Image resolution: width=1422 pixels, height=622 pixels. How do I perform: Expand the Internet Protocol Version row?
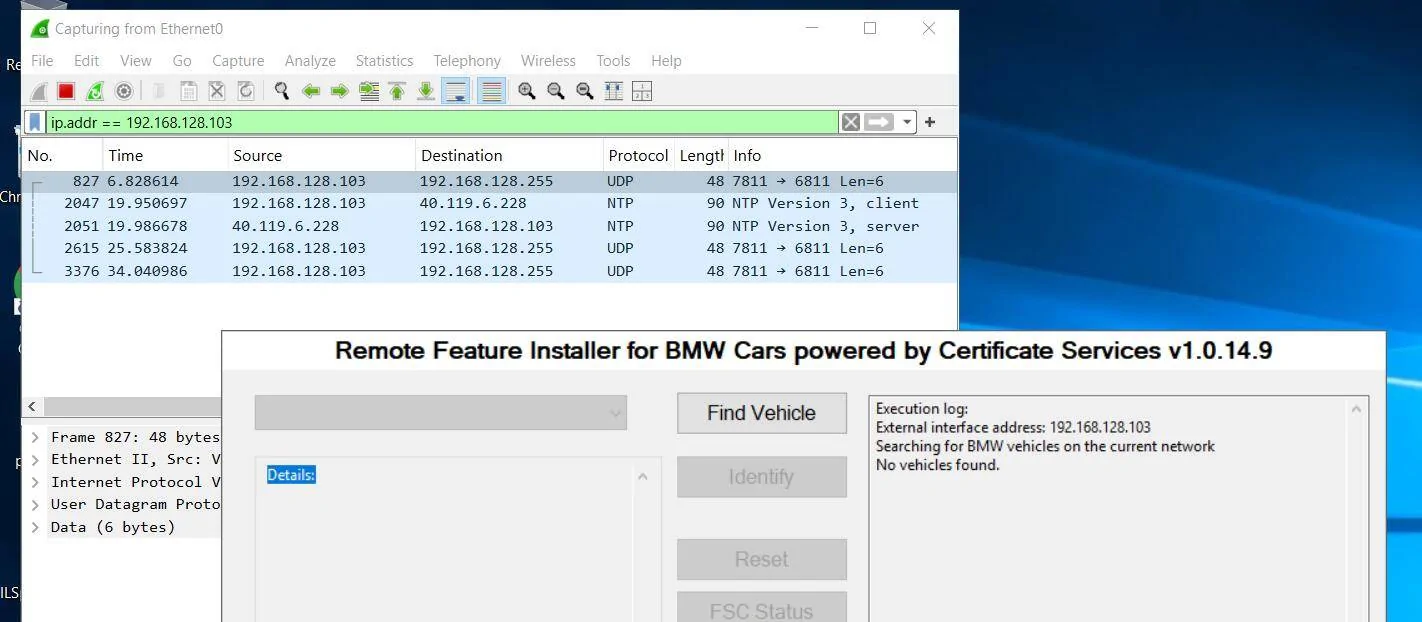[x=35, y=482]
